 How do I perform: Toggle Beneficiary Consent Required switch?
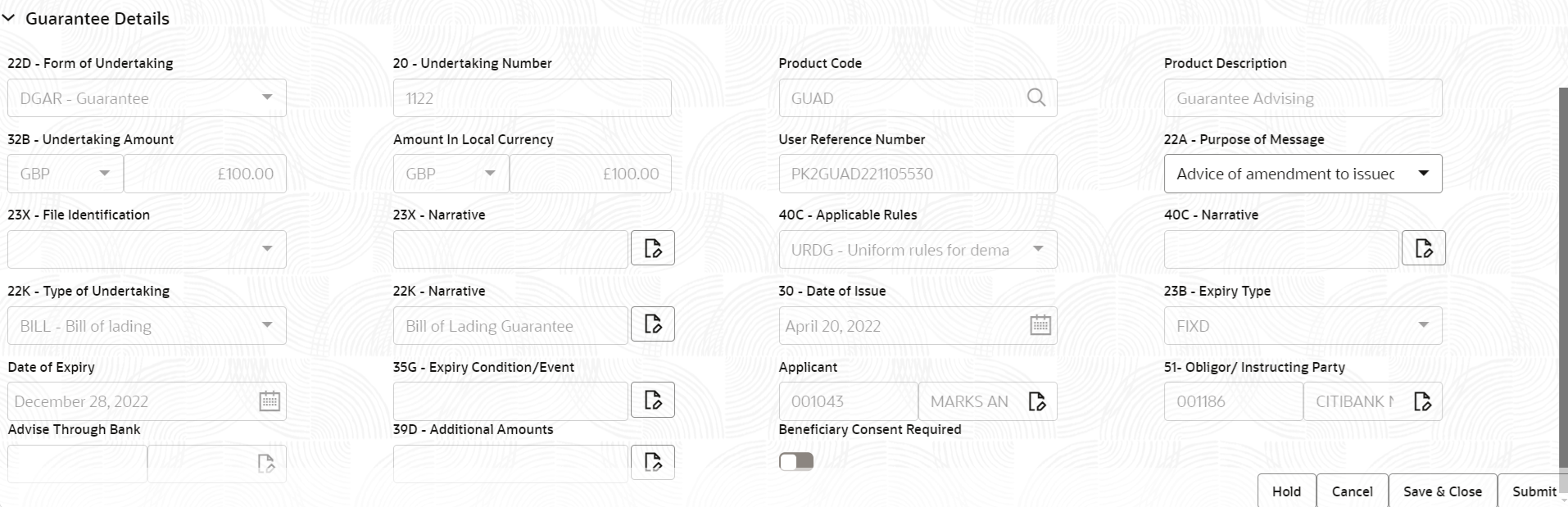tap(795, 462)
